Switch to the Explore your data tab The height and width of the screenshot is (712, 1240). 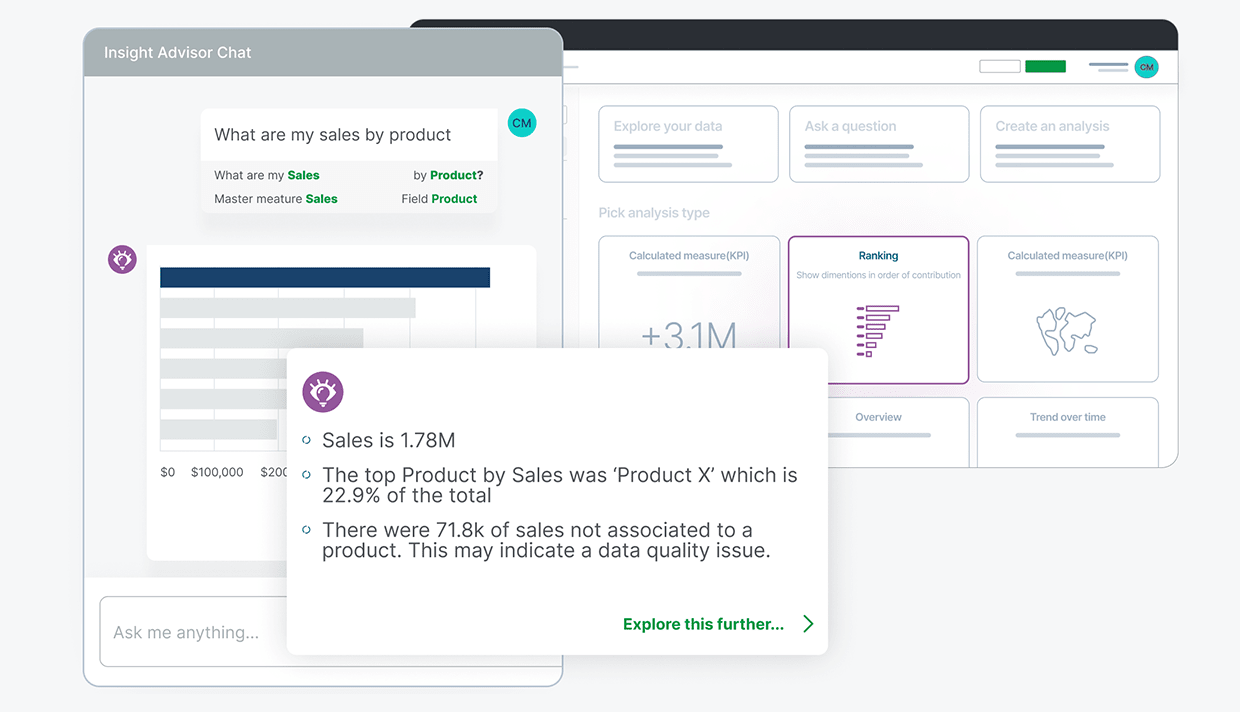point(687,143)
